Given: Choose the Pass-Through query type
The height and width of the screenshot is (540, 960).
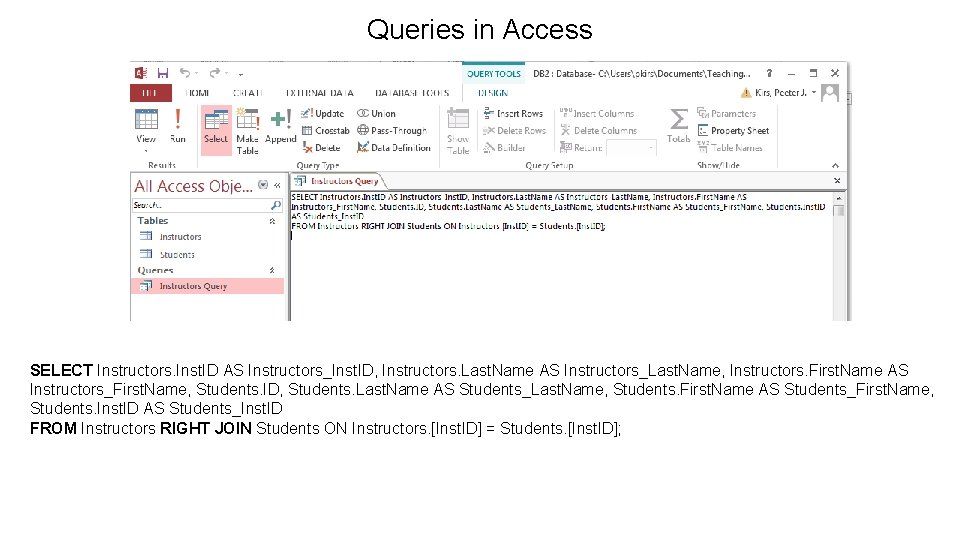Looking at the screenshot, I should tap(392, 130).
